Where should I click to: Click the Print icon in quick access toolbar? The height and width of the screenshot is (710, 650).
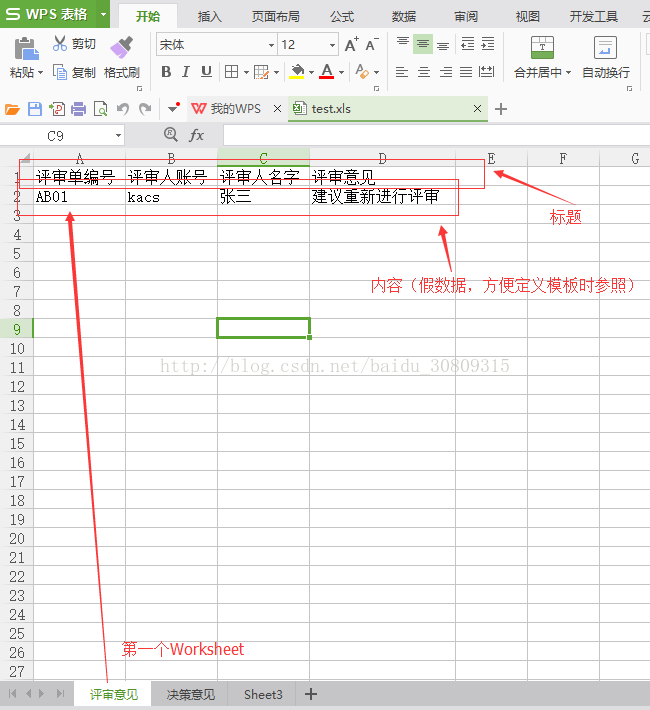tap(78, 109)
